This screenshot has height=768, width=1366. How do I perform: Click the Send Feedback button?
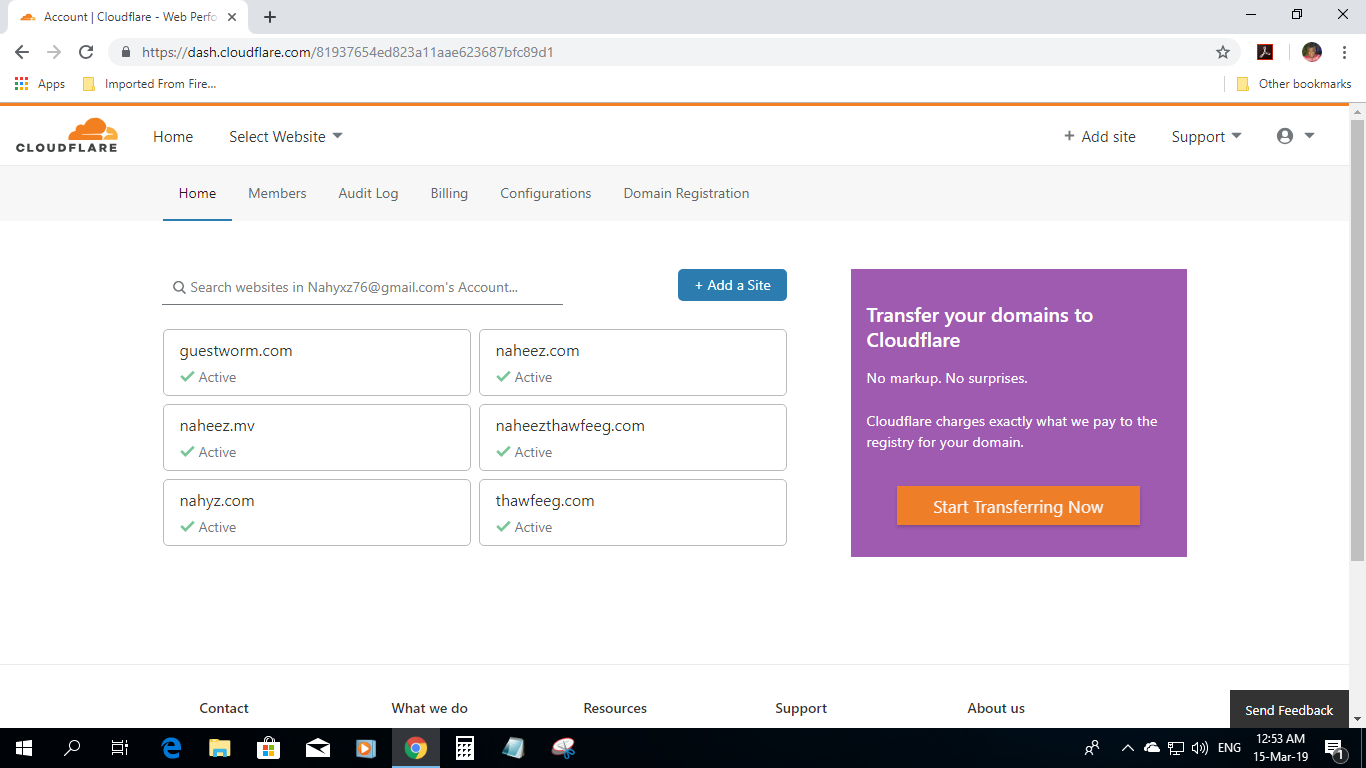1289,710
